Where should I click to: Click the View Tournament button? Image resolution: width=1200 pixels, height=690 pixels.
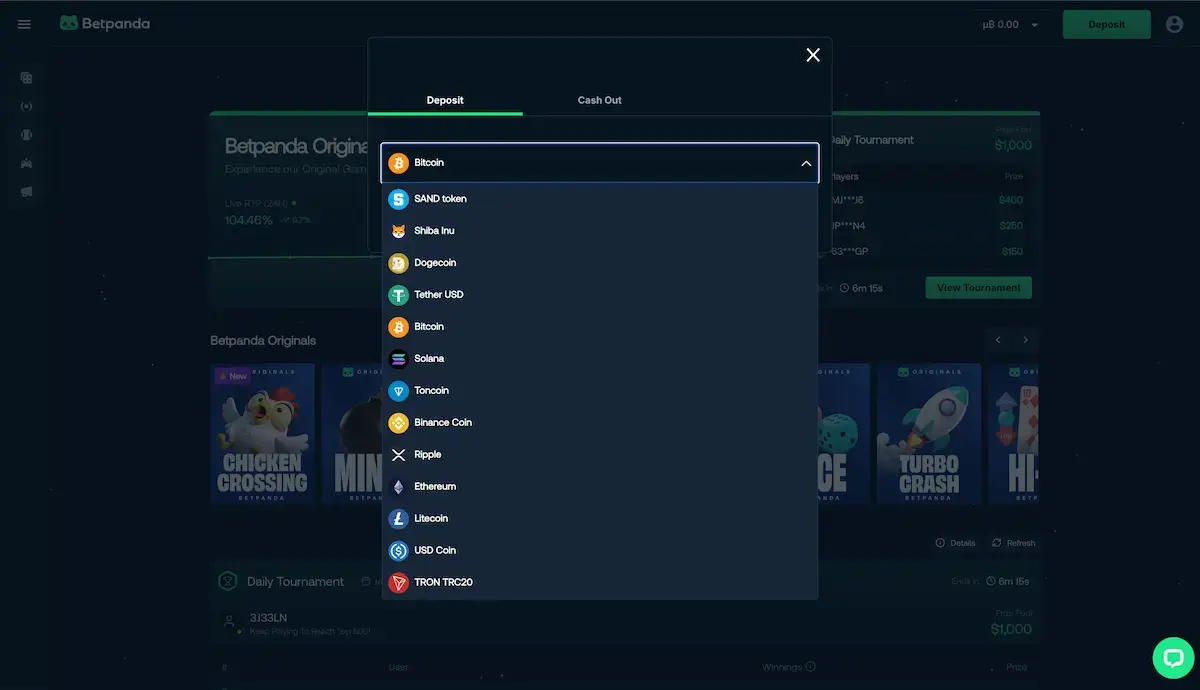[978, 288]
